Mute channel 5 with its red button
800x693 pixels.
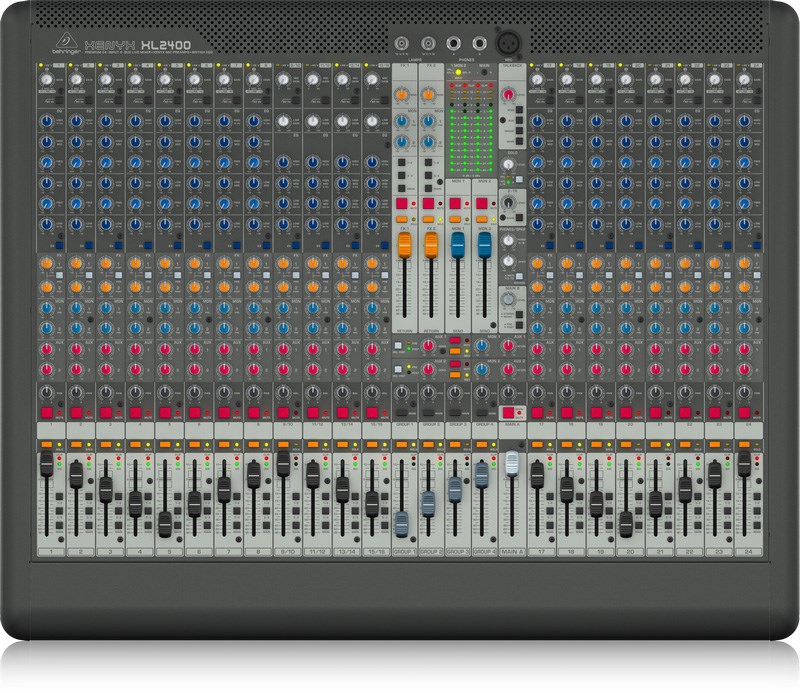[165, 412]
